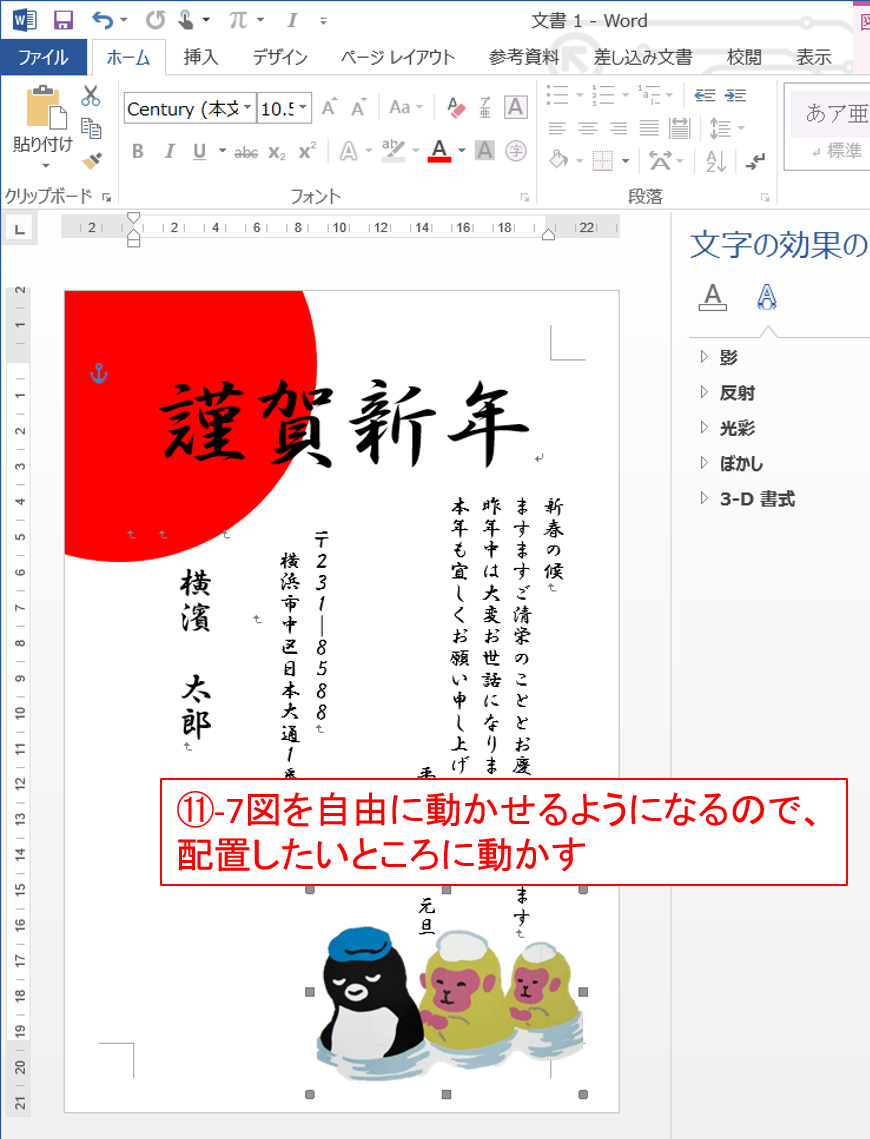
Task: Switch to the 参考資料 tab
Action: click(x=524, y=57)
